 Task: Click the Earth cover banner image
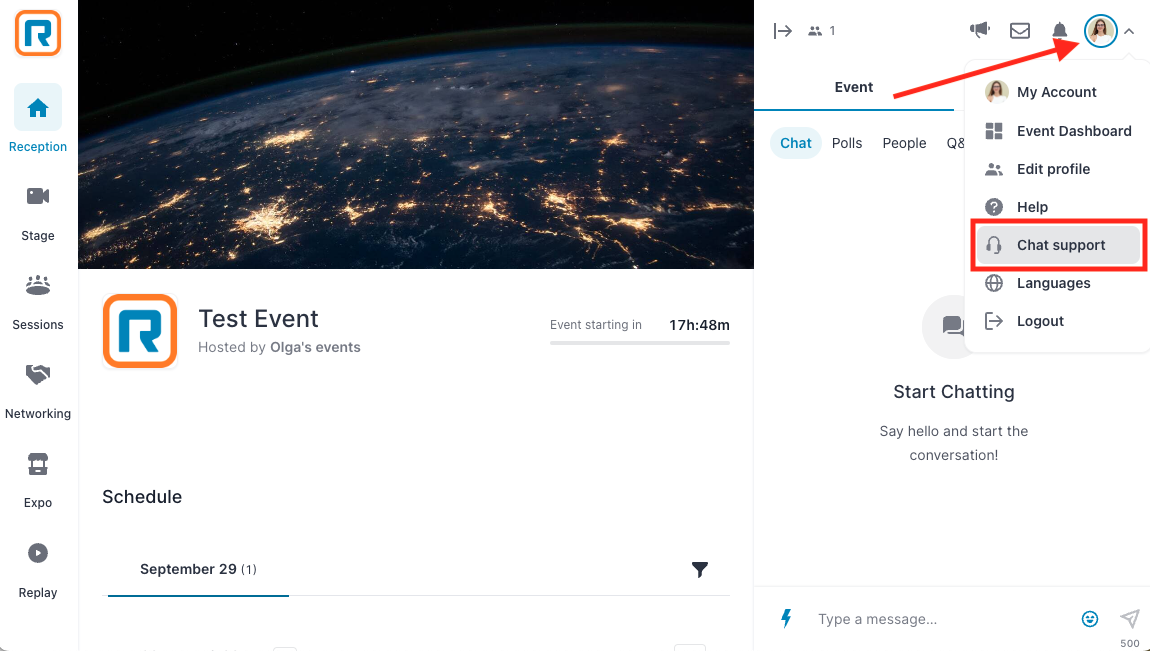tap(416, 134)
